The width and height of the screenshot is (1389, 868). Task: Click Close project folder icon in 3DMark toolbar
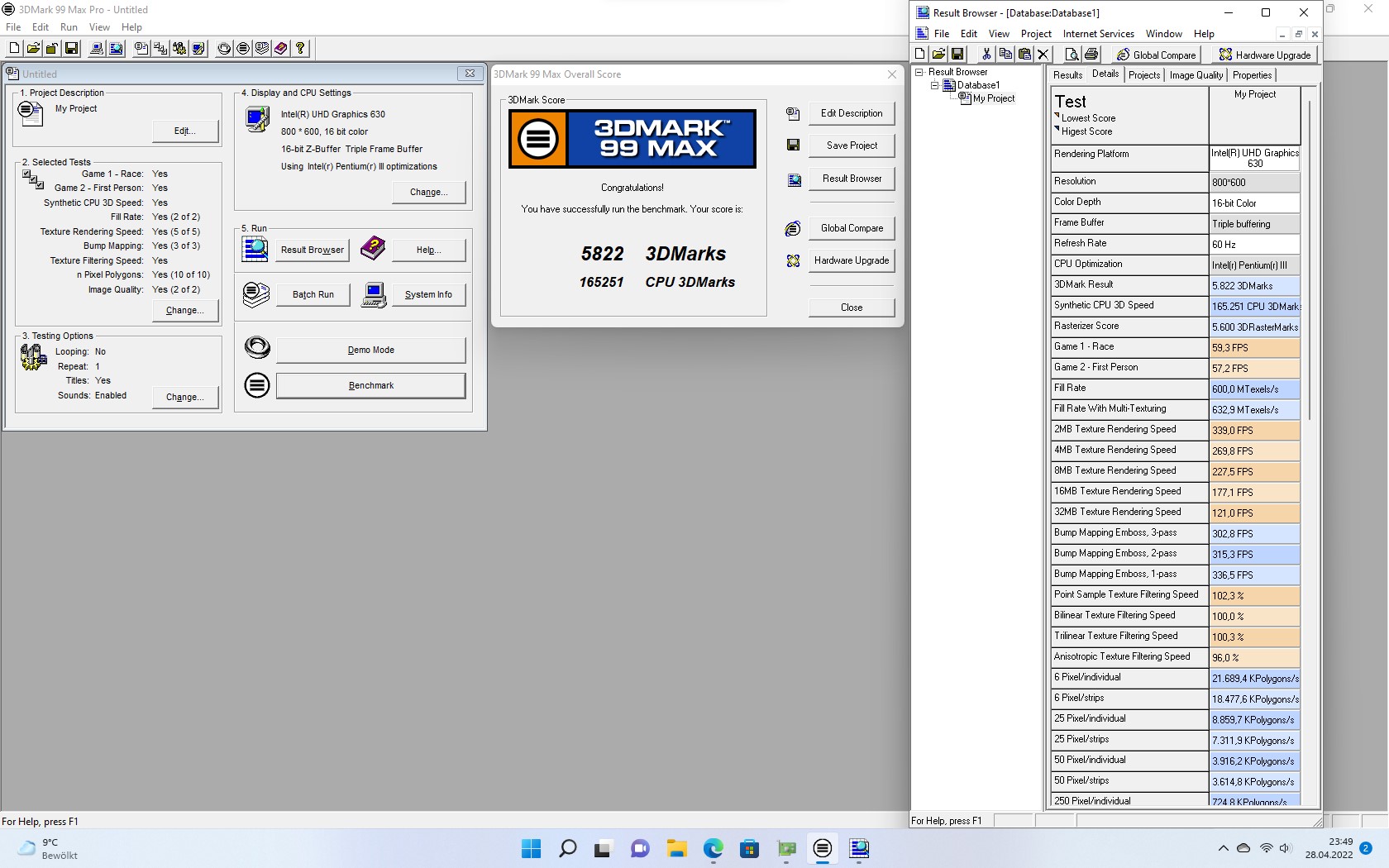[52, 49]
